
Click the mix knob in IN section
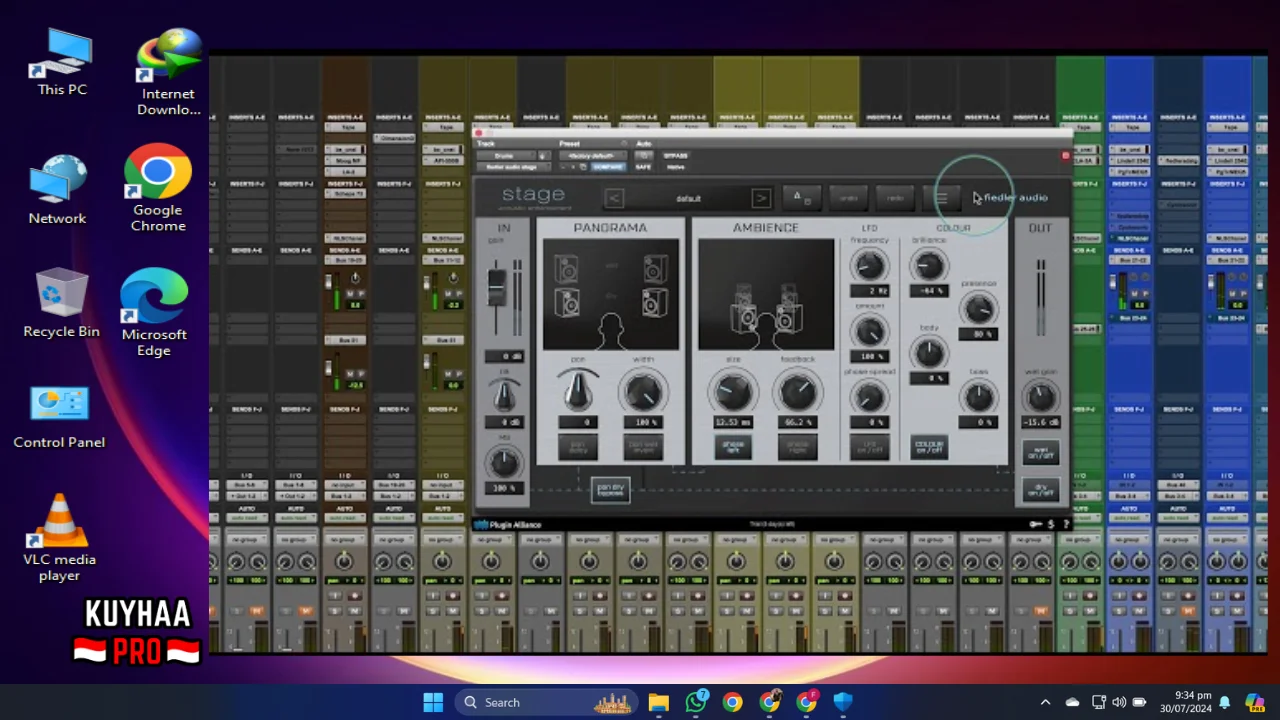(504, 463)
